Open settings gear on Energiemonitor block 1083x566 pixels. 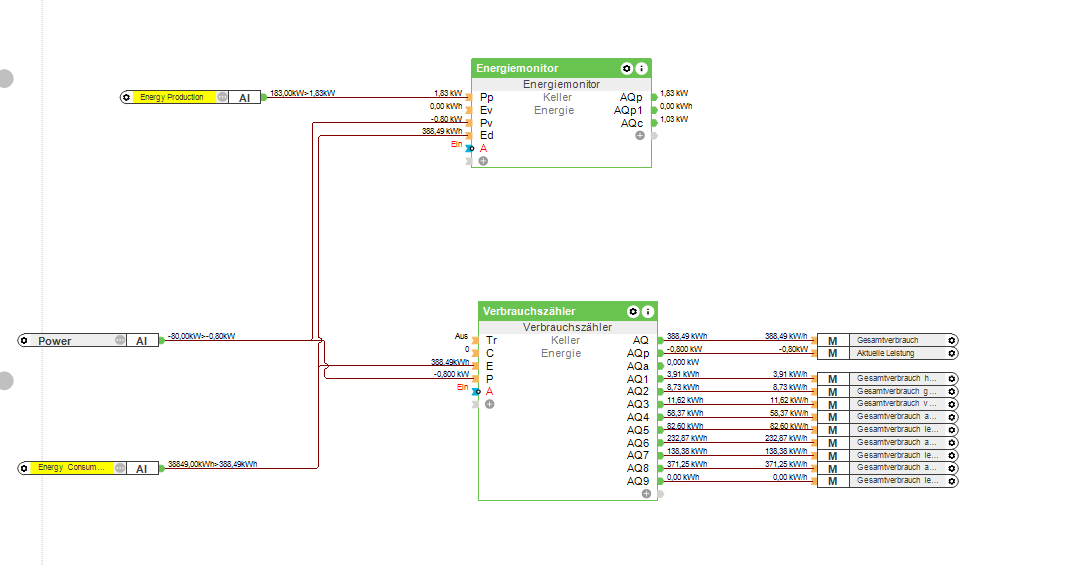pos(626,68)
